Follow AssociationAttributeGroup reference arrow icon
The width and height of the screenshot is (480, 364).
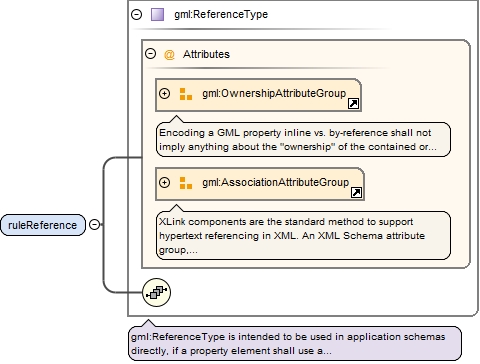(356, 192)
